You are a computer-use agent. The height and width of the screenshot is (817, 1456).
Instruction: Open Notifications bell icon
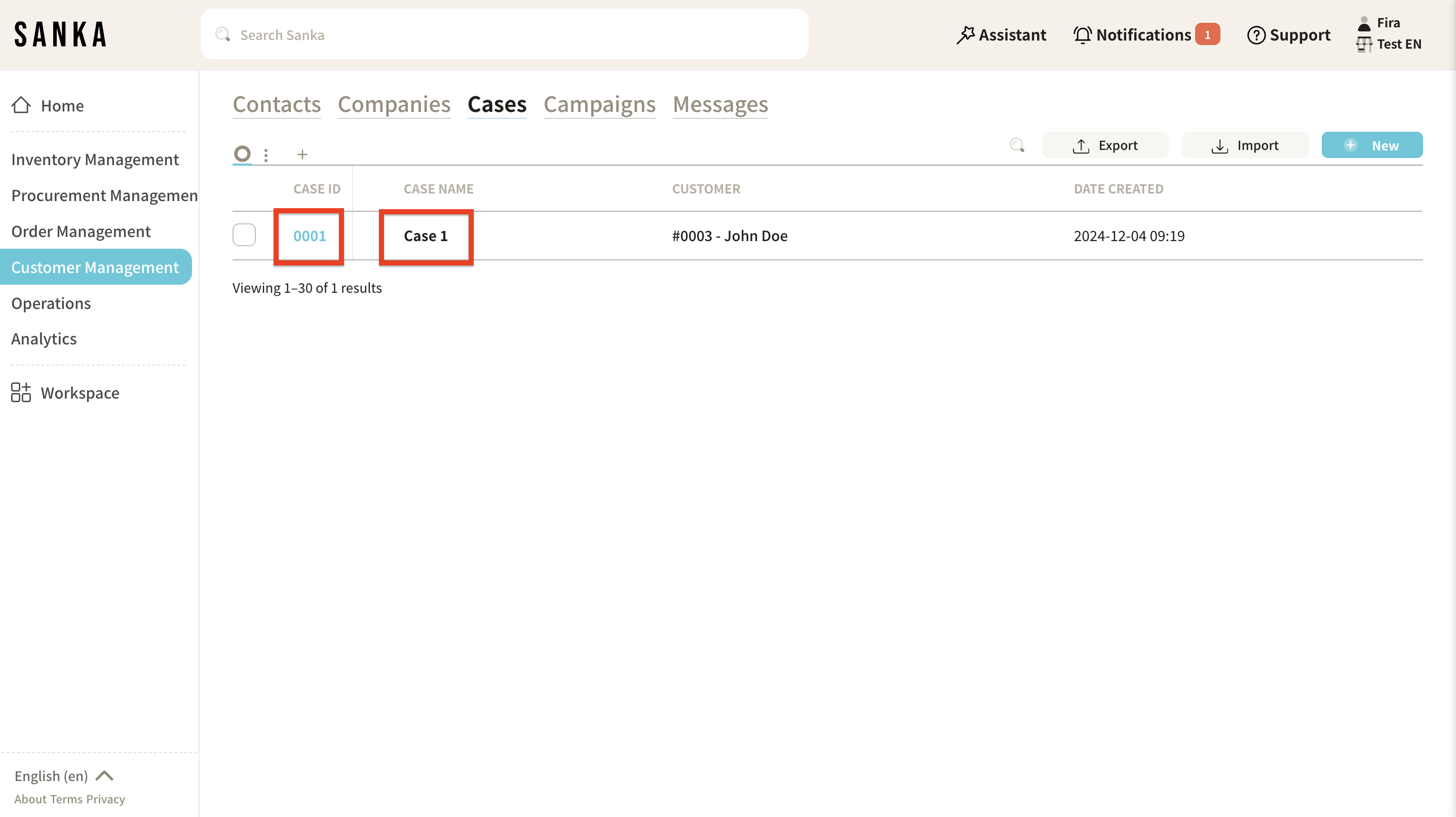(1082, 35)
